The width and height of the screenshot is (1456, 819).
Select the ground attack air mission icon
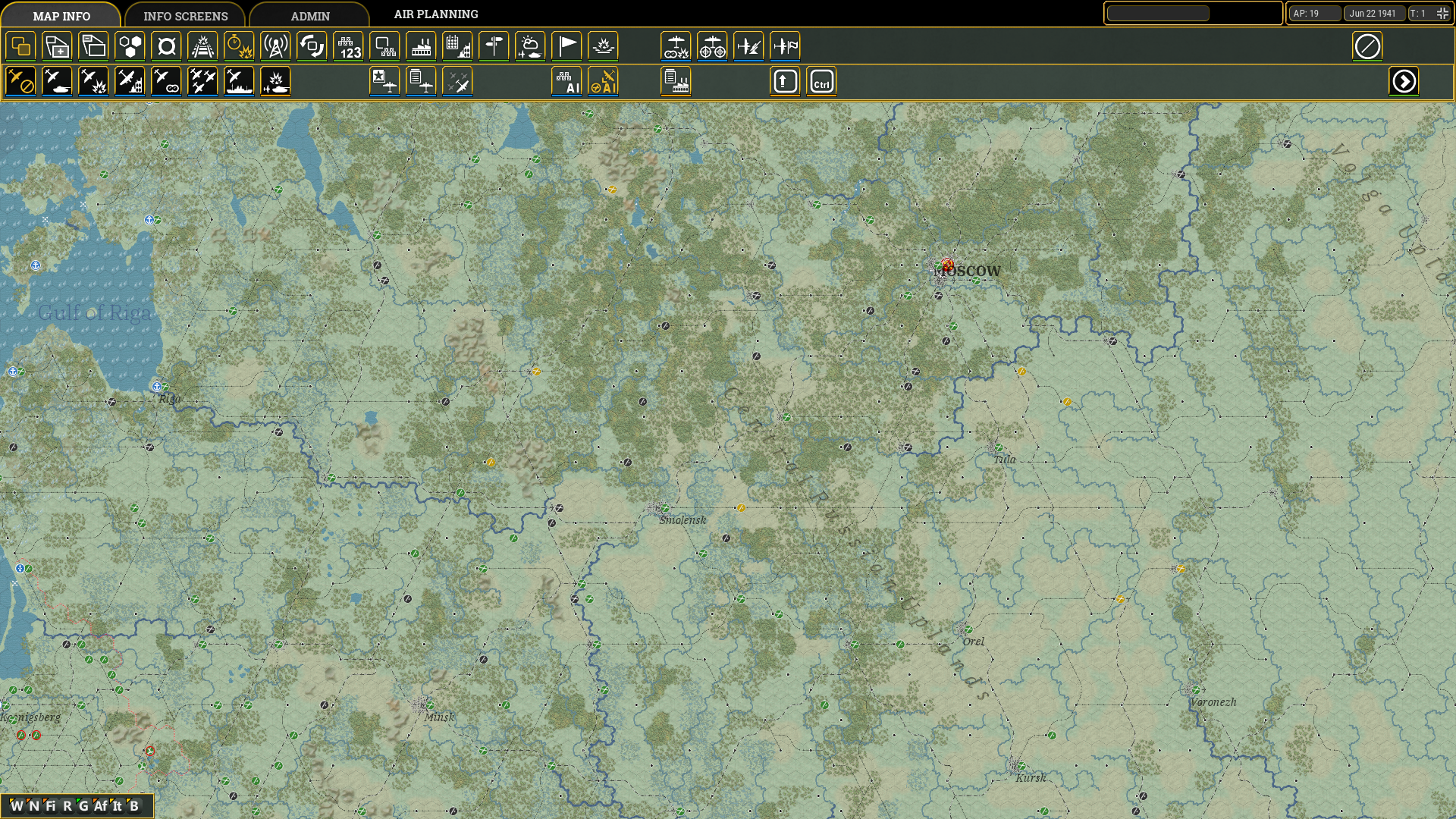click(93, 81)
